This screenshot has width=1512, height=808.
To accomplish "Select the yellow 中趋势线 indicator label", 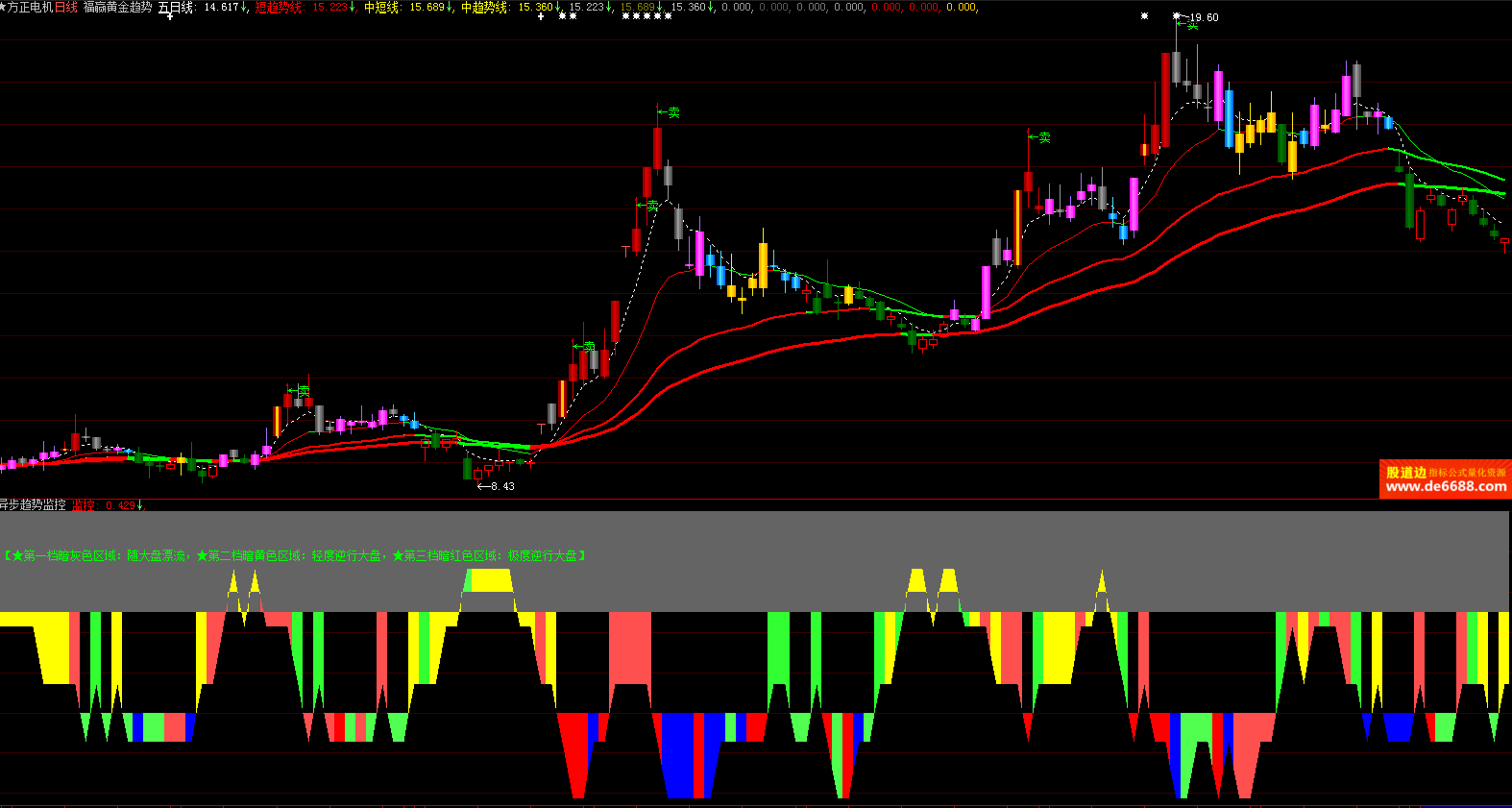I will click(x=484, y=7).
